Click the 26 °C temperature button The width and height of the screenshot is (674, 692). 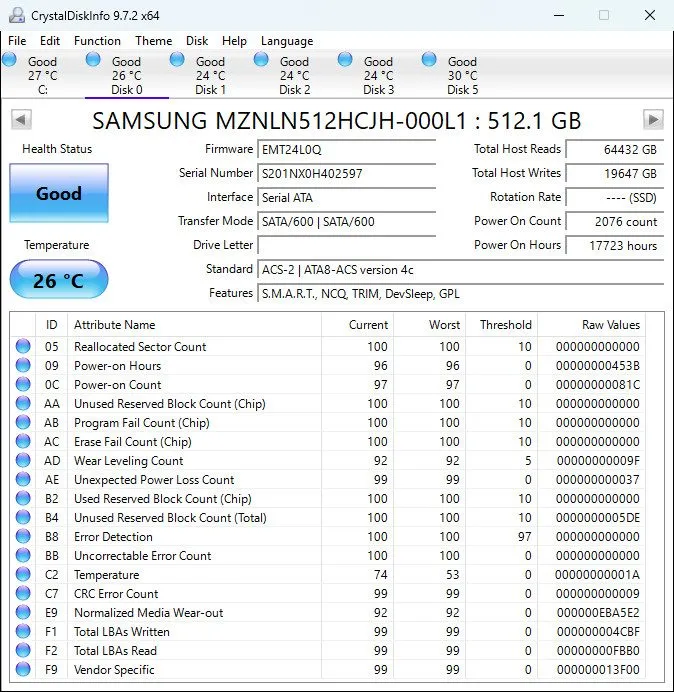59,279
